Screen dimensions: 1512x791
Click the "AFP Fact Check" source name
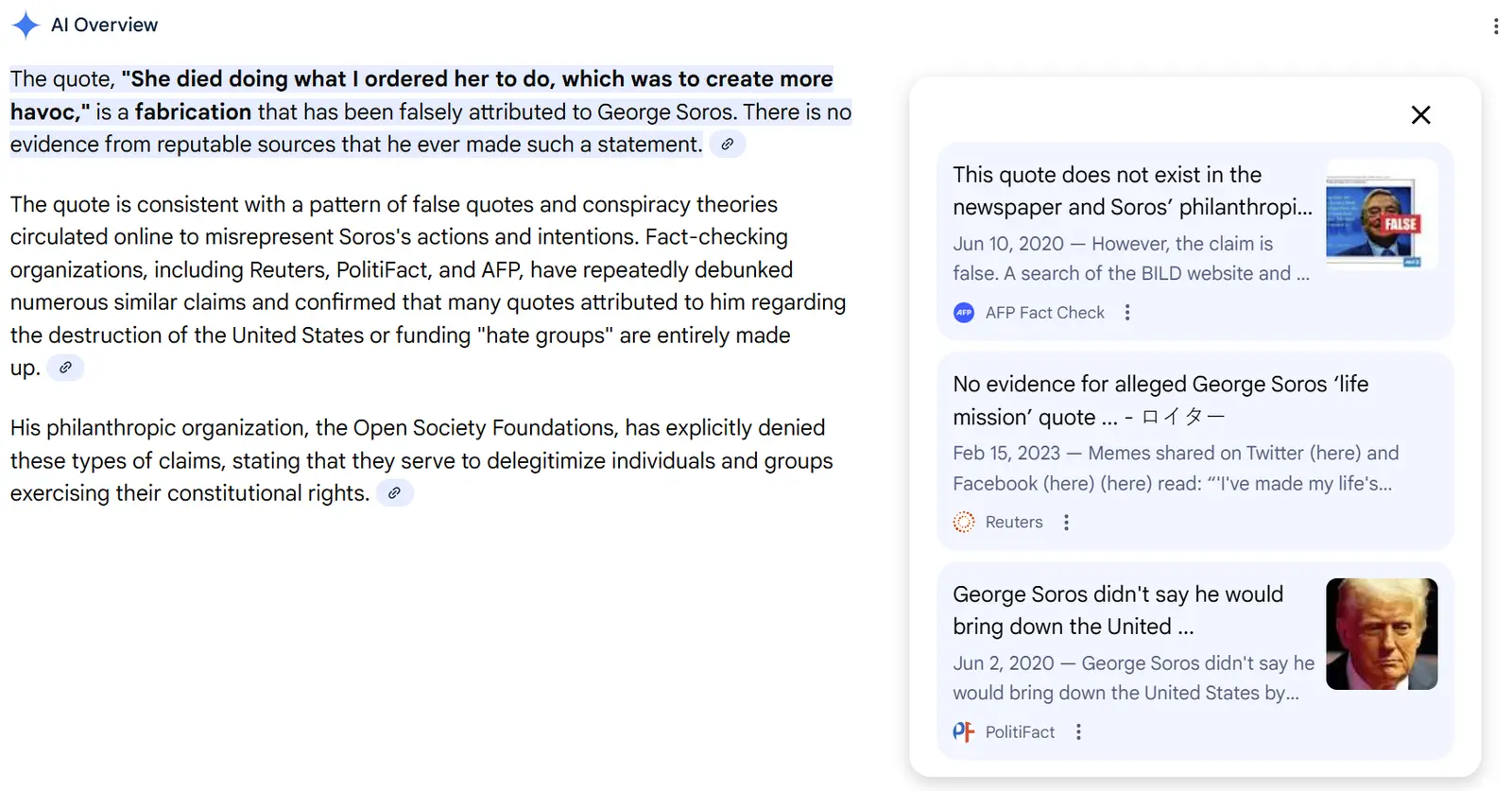(1044, 313)
